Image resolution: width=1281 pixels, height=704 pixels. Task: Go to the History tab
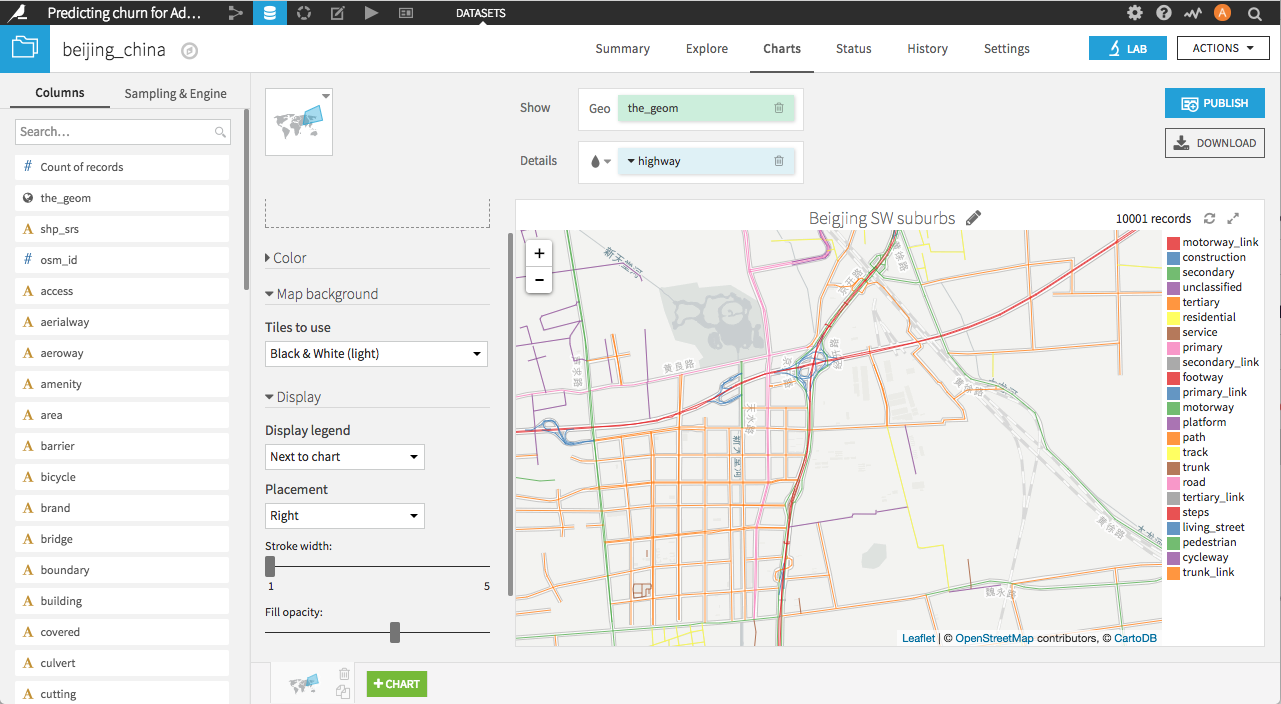[x=926, y=48]
